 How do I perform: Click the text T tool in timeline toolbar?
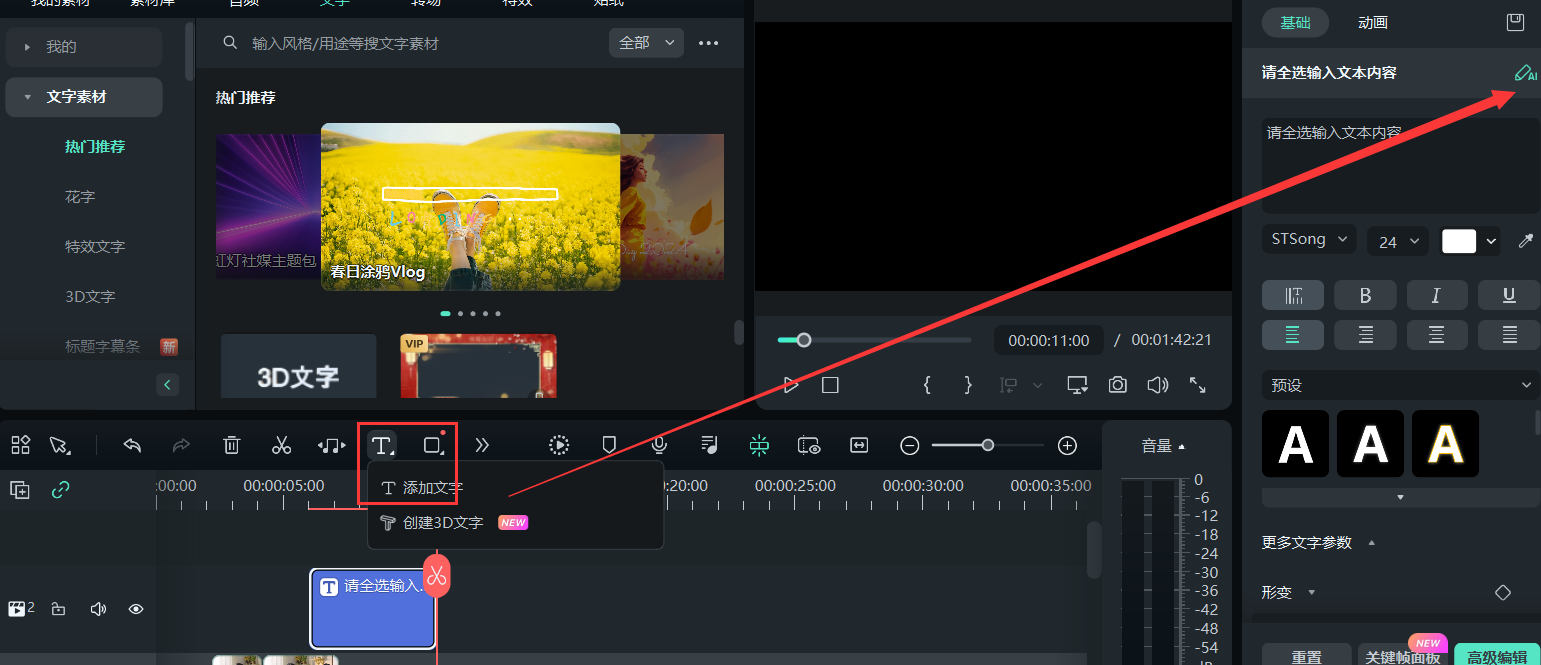click(x=382, y=445)
